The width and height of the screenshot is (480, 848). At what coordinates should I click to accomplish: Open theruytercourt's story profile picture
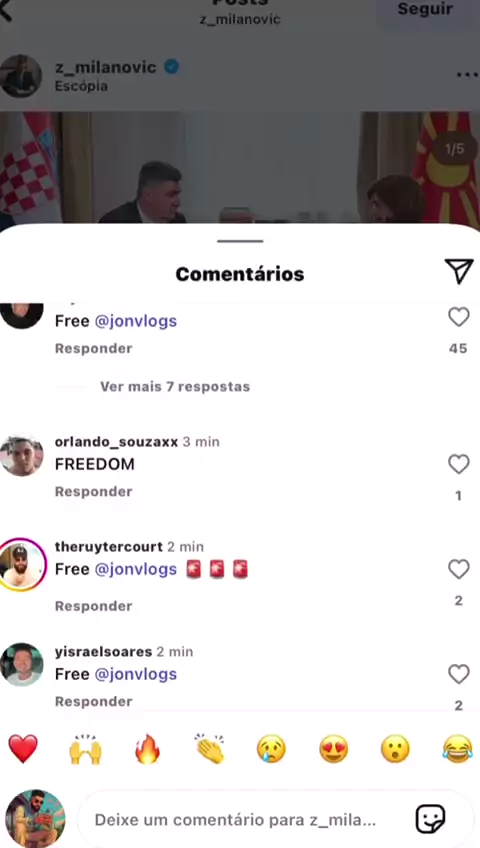(22, 565)
